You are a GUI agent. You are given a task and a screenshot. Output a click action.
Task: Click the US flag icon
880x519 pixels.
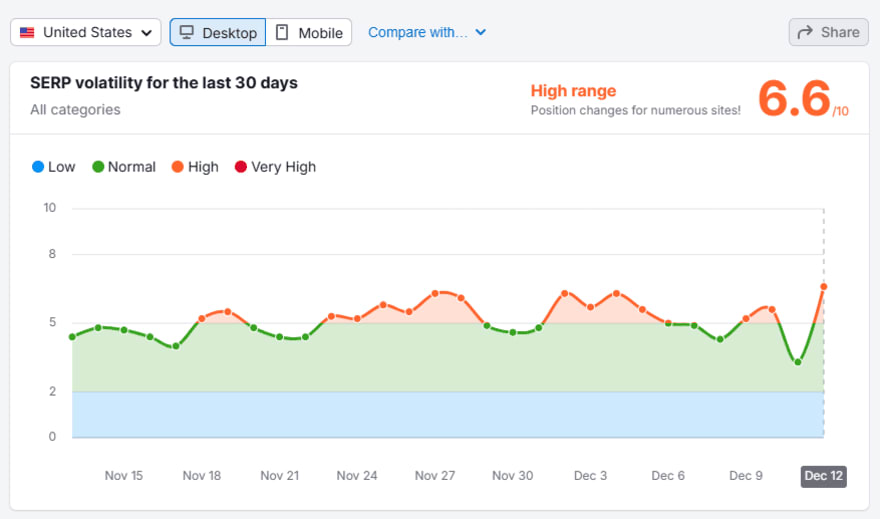tap(27, 33)
